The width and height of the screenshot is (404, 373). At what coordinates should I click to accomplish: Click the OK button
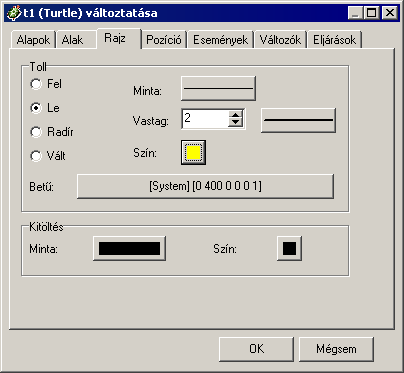point(256,349)
